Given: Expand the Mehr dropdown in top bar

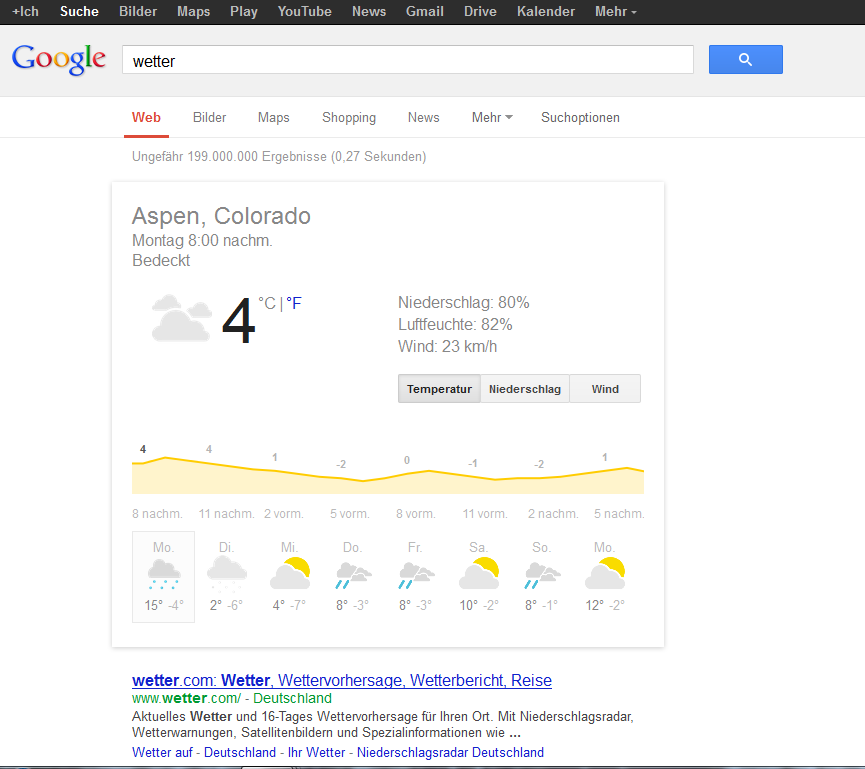Looking at the screenshot, I should [x=616, y=12].
